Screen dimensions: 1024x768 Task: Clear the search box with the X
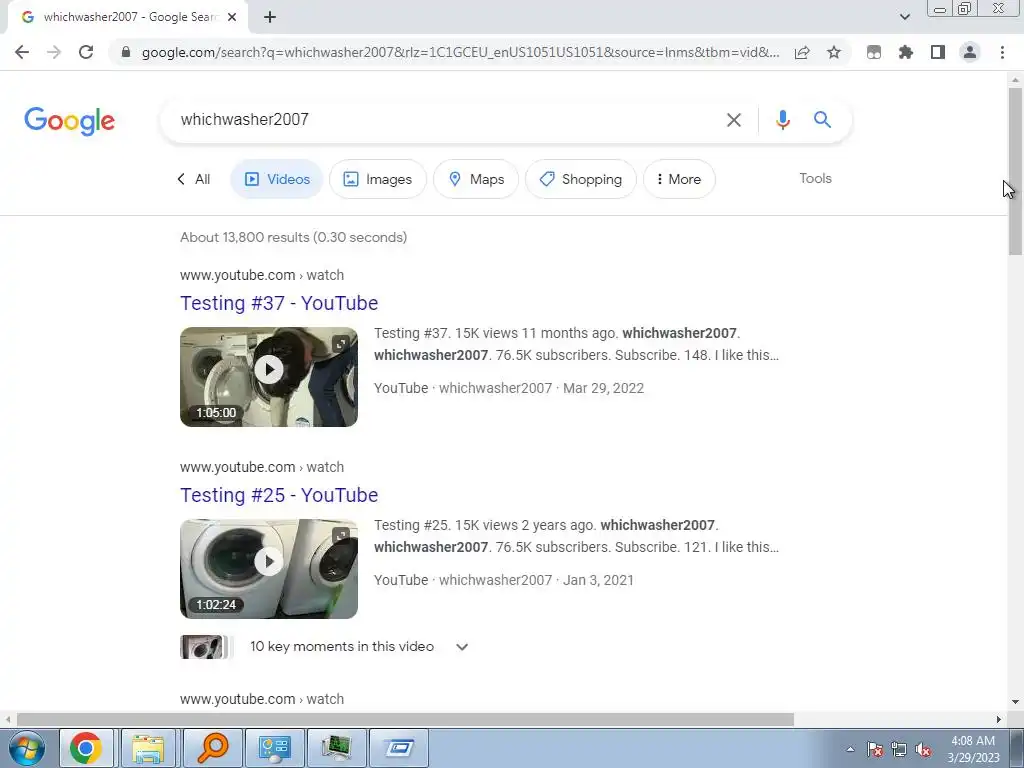(733, 120)
